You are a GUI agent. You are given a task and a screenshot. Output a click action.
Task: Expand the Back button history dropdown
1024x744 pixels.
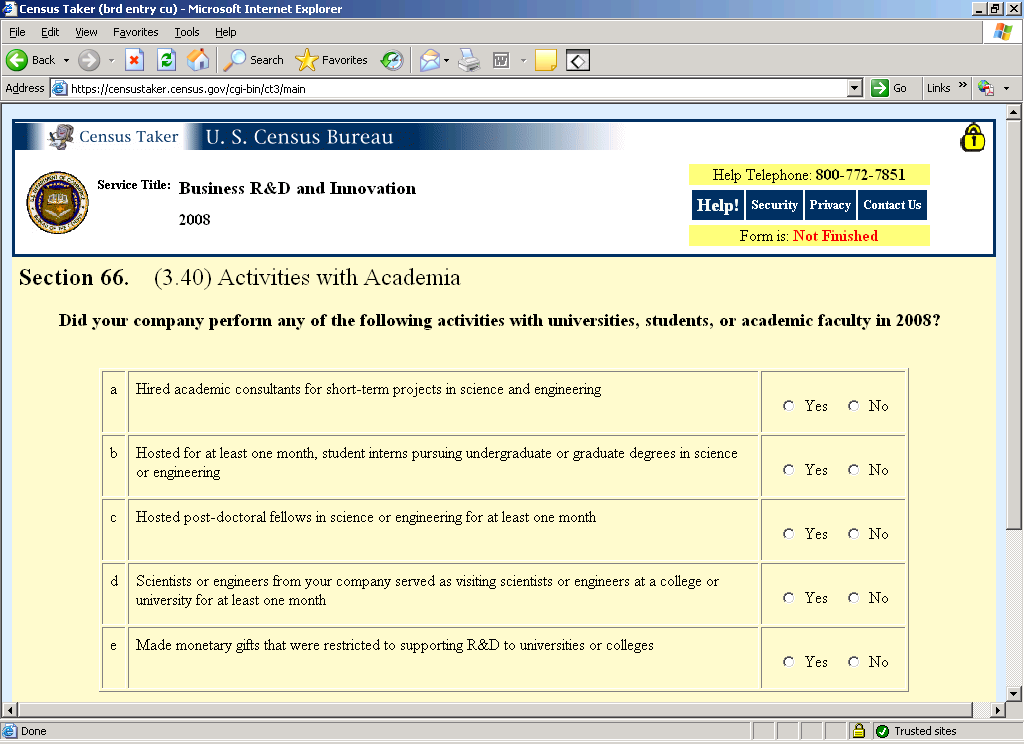(x=67, y=60)
